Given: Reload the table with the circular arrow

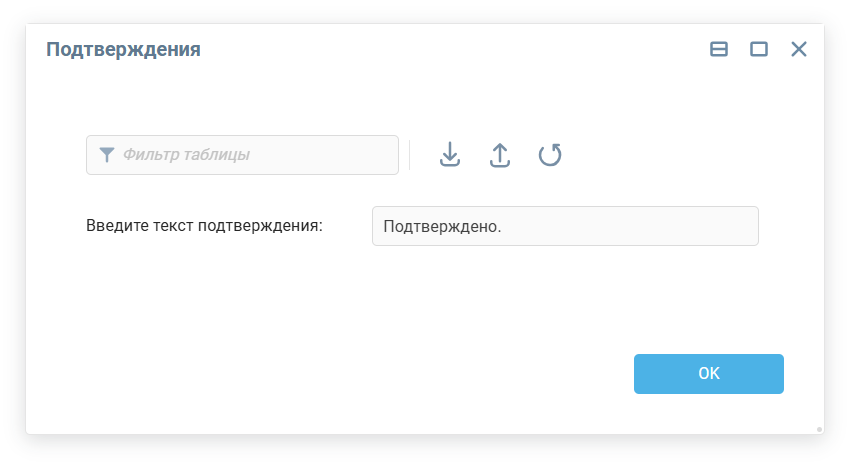Looking at the screenshot, I should (550, 155).
